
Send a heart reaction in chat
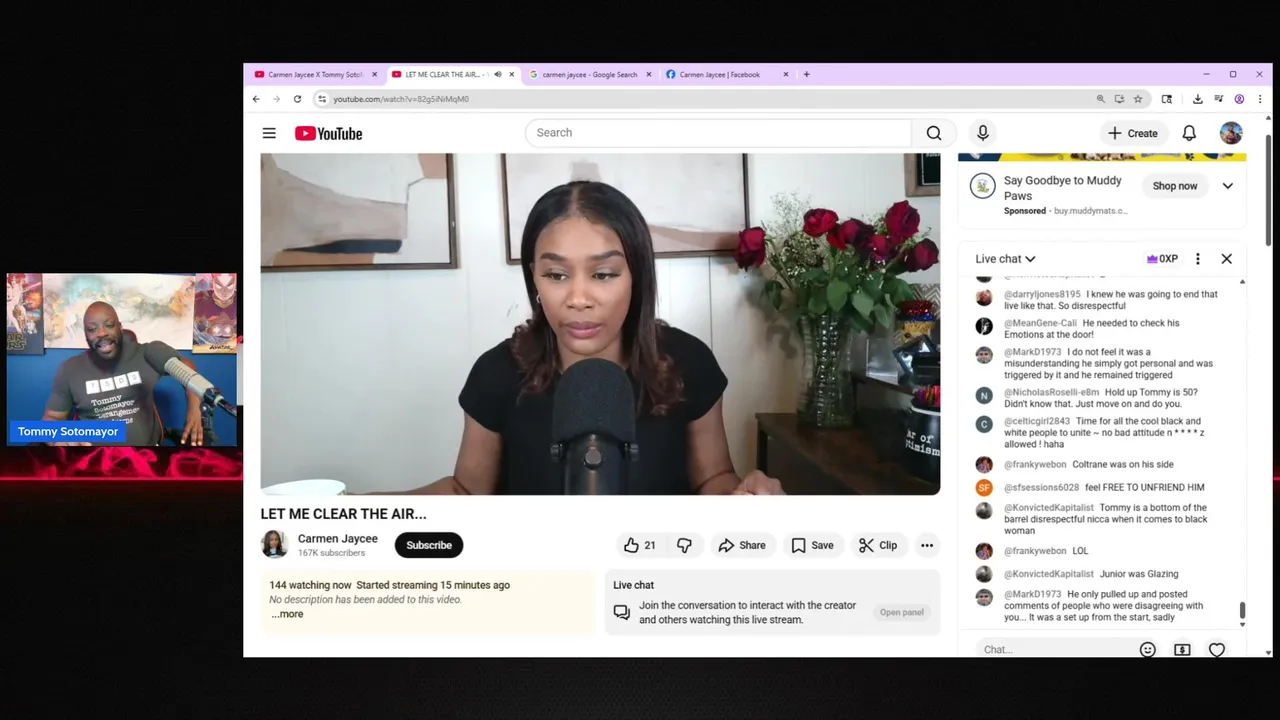pyautogui.click(x=1217, y=650)
